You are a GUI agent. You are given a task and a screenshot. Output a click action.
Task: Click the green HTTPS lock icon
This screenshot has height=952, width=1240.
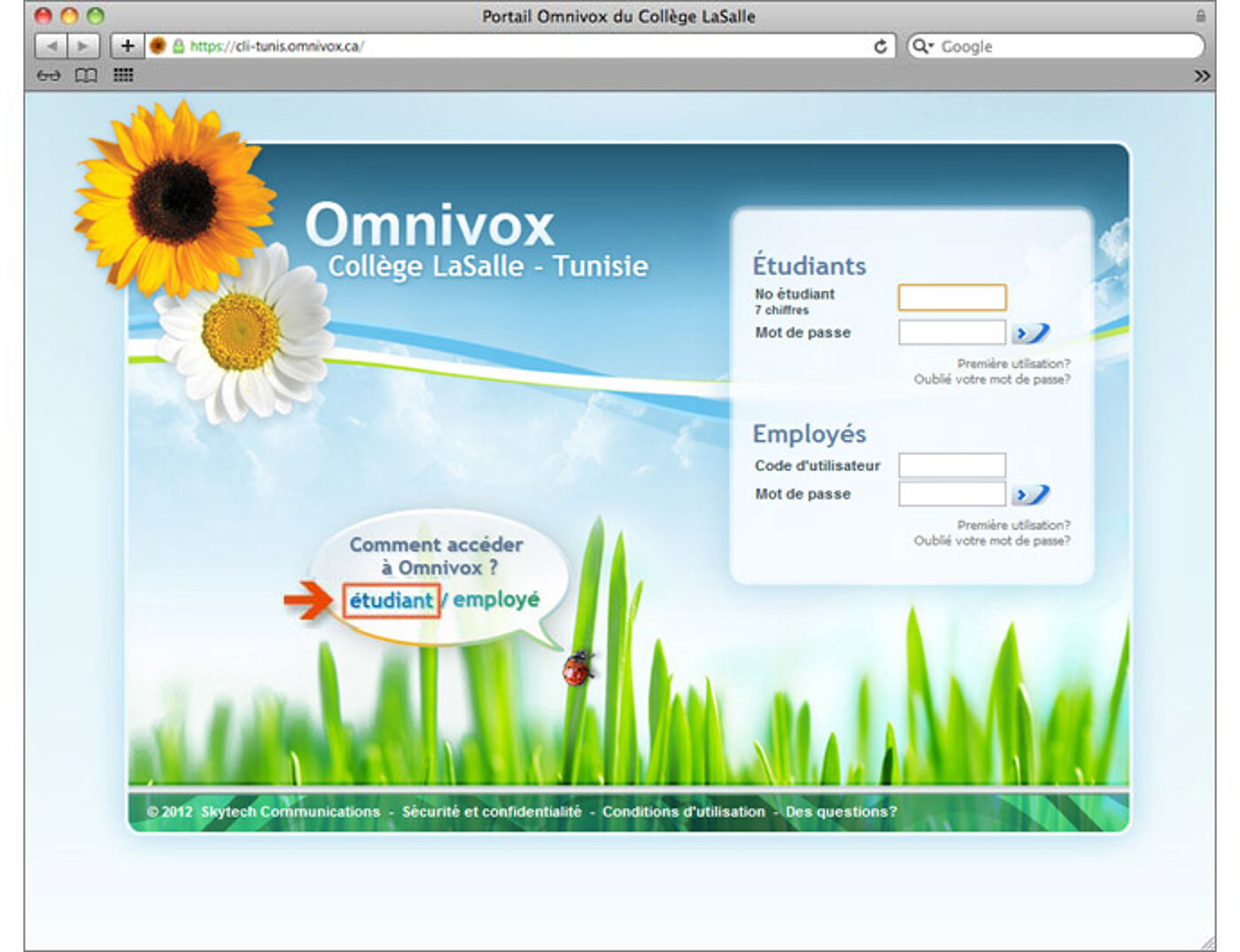[x=178, y=46]
